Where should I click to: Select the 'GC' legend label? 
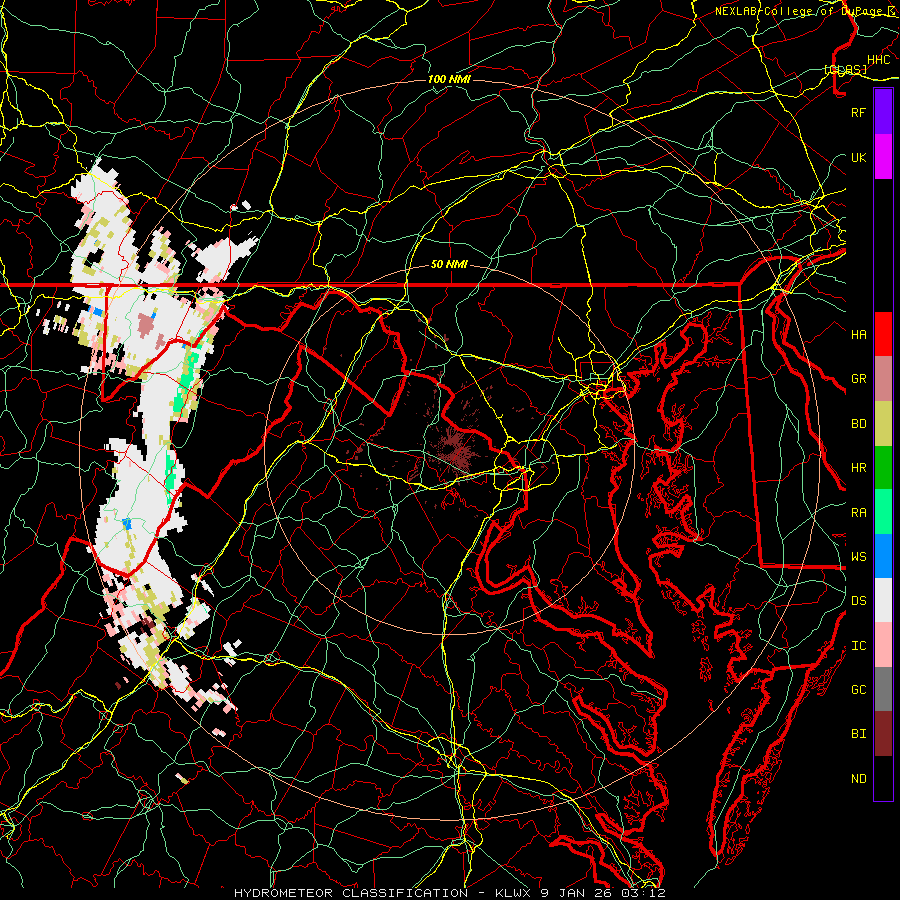click(858, 690)
